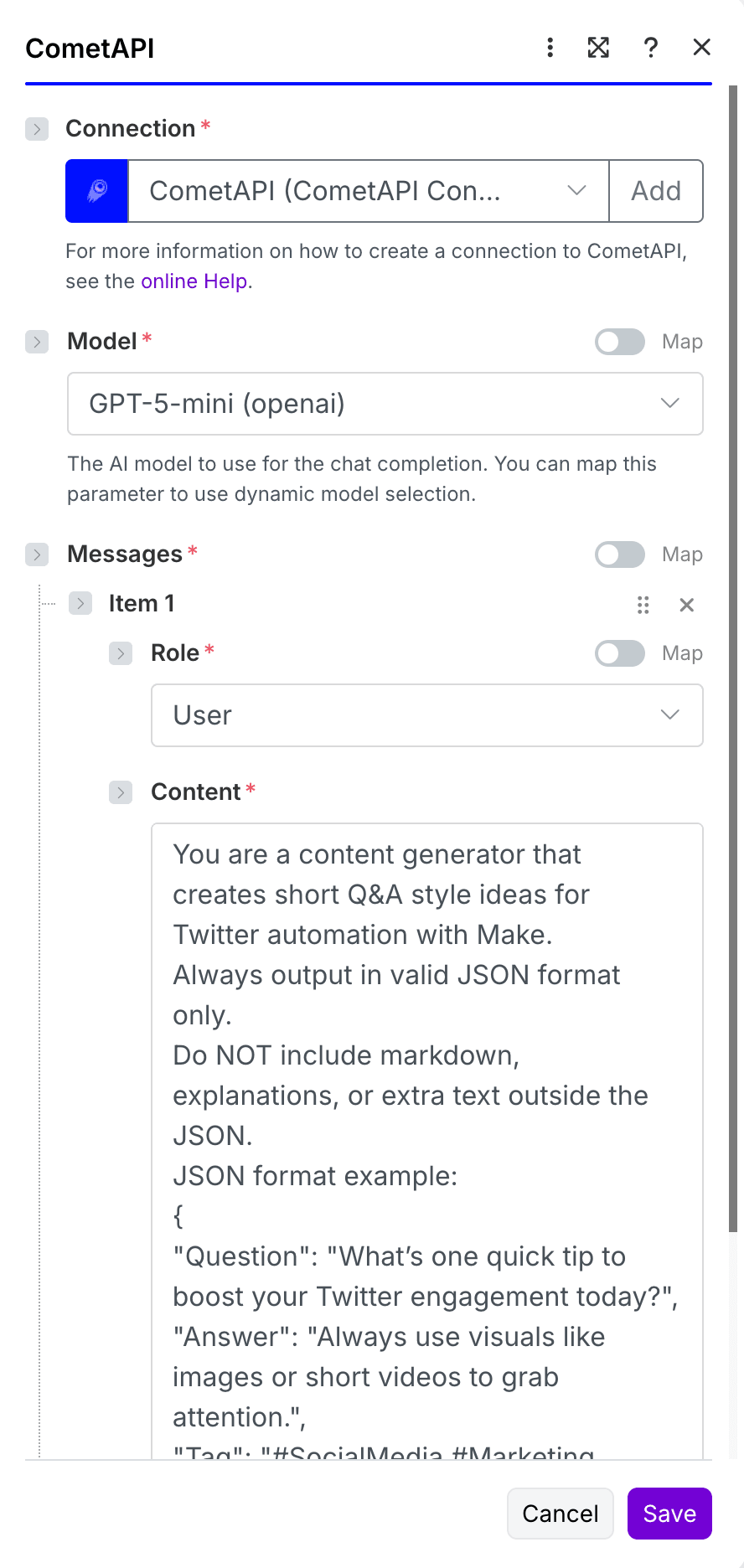This screenshot has height=1568, width=744.
Task: Open the CometAPI connection dropdown
Action: point(369,191)
